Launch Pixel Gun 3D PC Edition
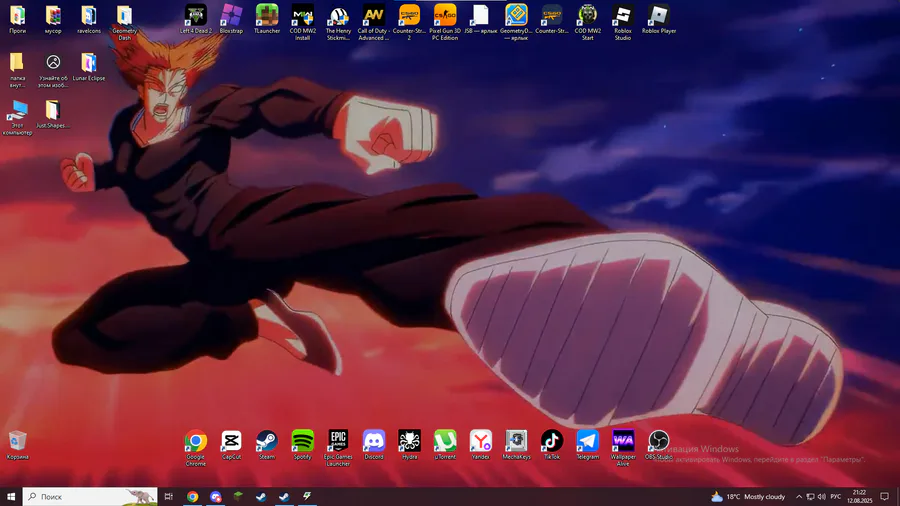The width and height of the screenshot is (900, 506). tap(445, 22)
